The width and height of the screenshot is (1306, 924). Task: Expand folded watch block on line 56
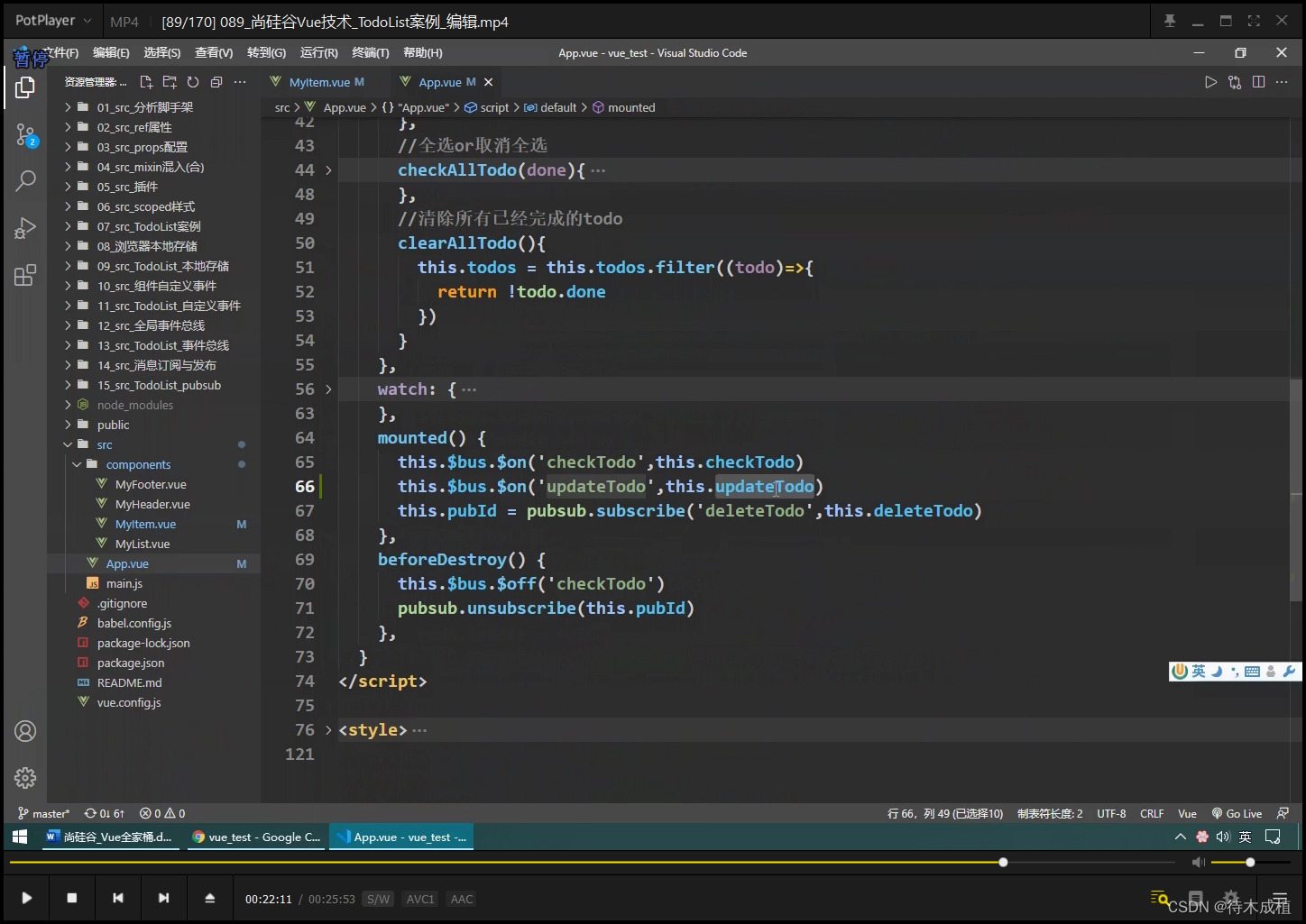click(328, 389)
